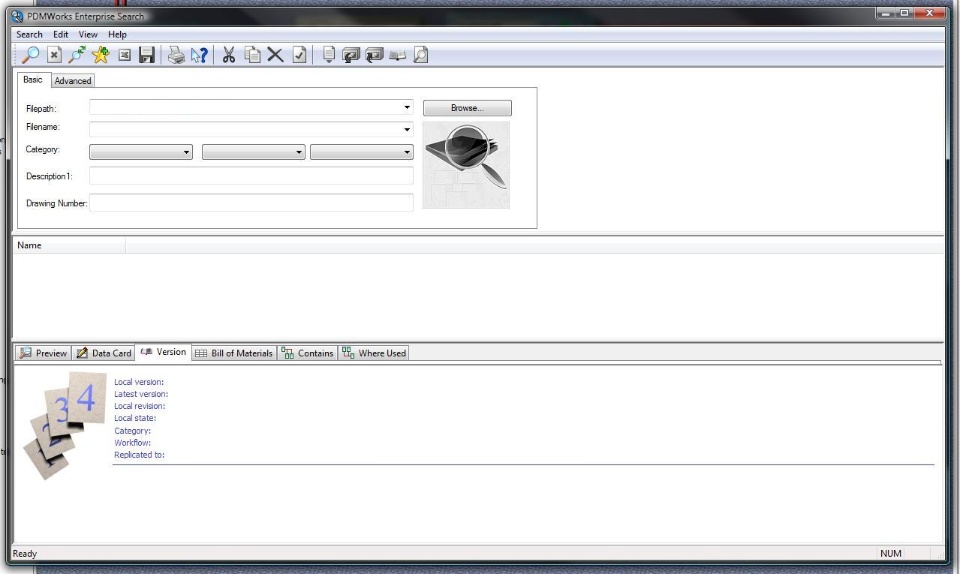Screen dimensions: 960x574
Task: Maximize the PDMWorks Enterprise Search window
Action: pos(904,13)
